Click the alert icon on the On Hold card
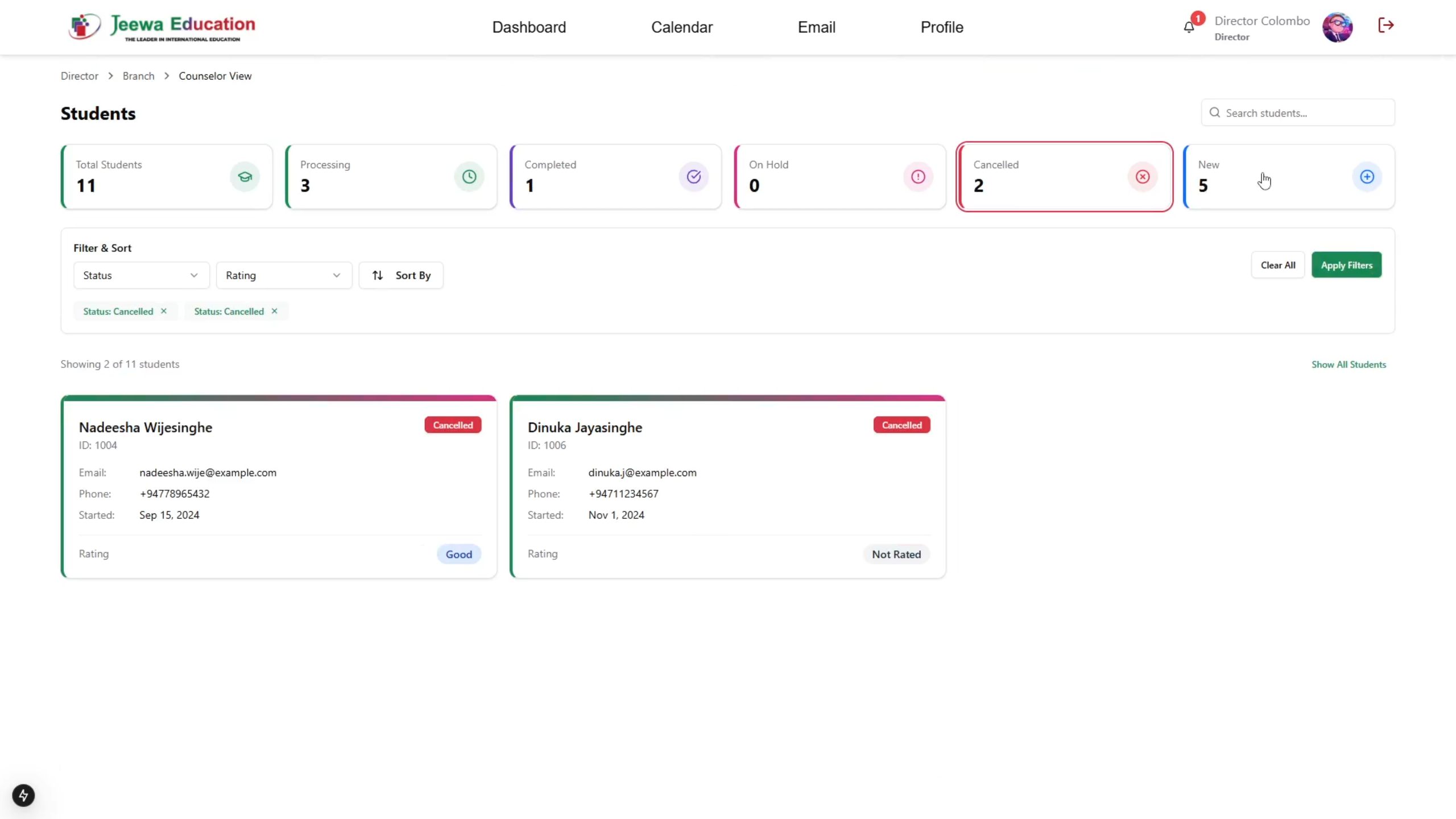Screen dimensions: 1456x819 [x=917, y=176]
